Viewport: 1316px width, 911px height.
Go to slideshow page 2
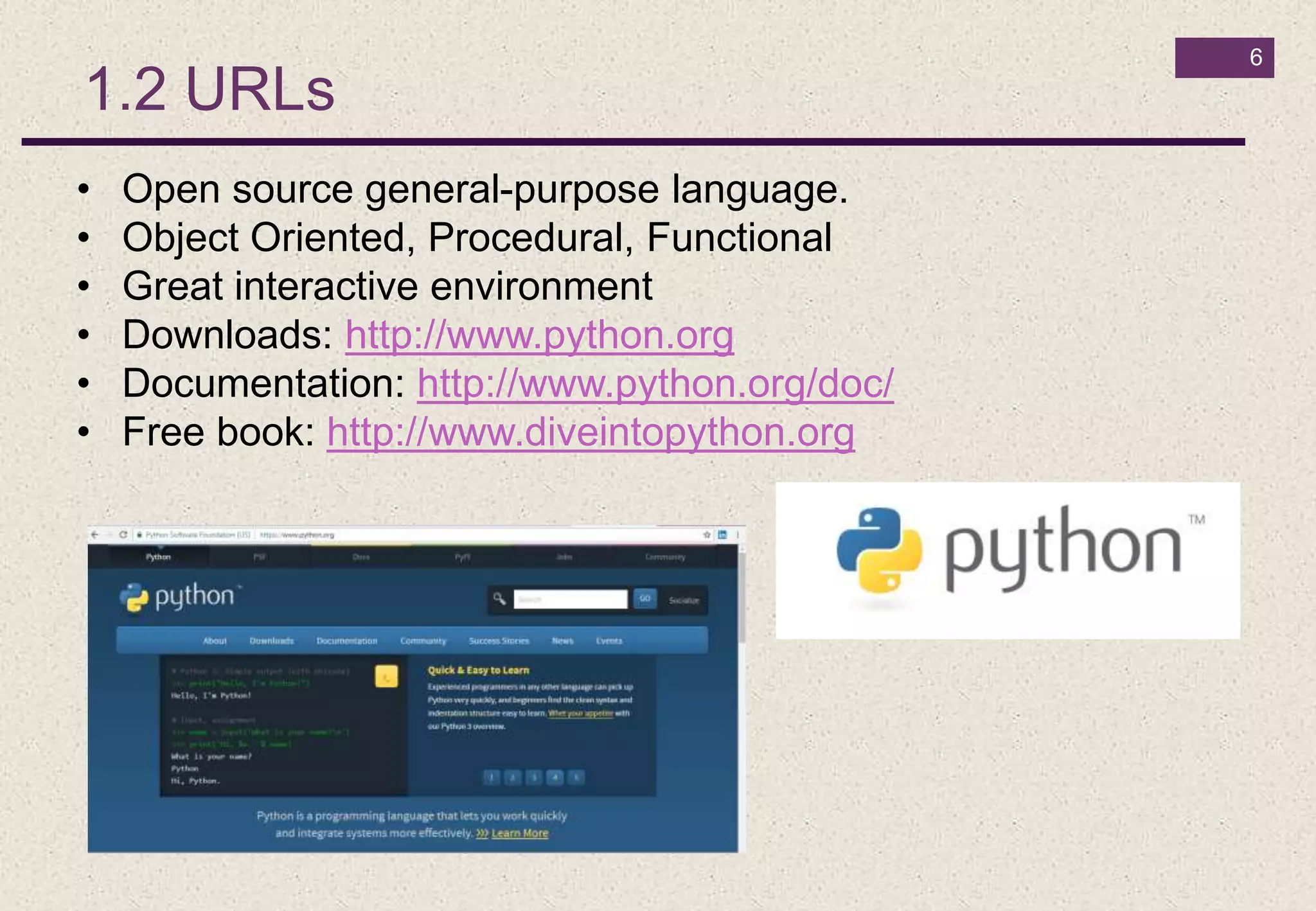coord(512,777)
